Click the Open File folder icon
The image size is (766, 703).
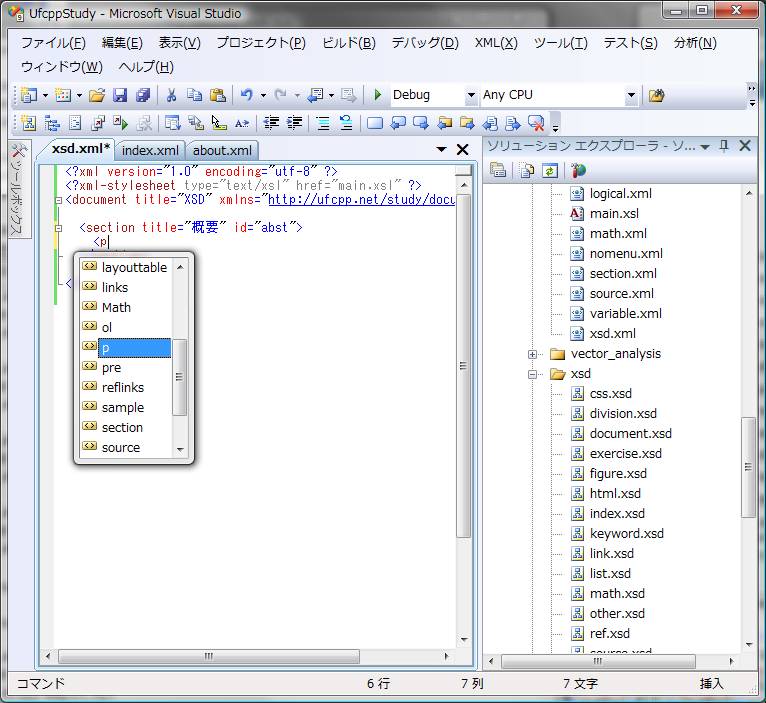point(97,95)
